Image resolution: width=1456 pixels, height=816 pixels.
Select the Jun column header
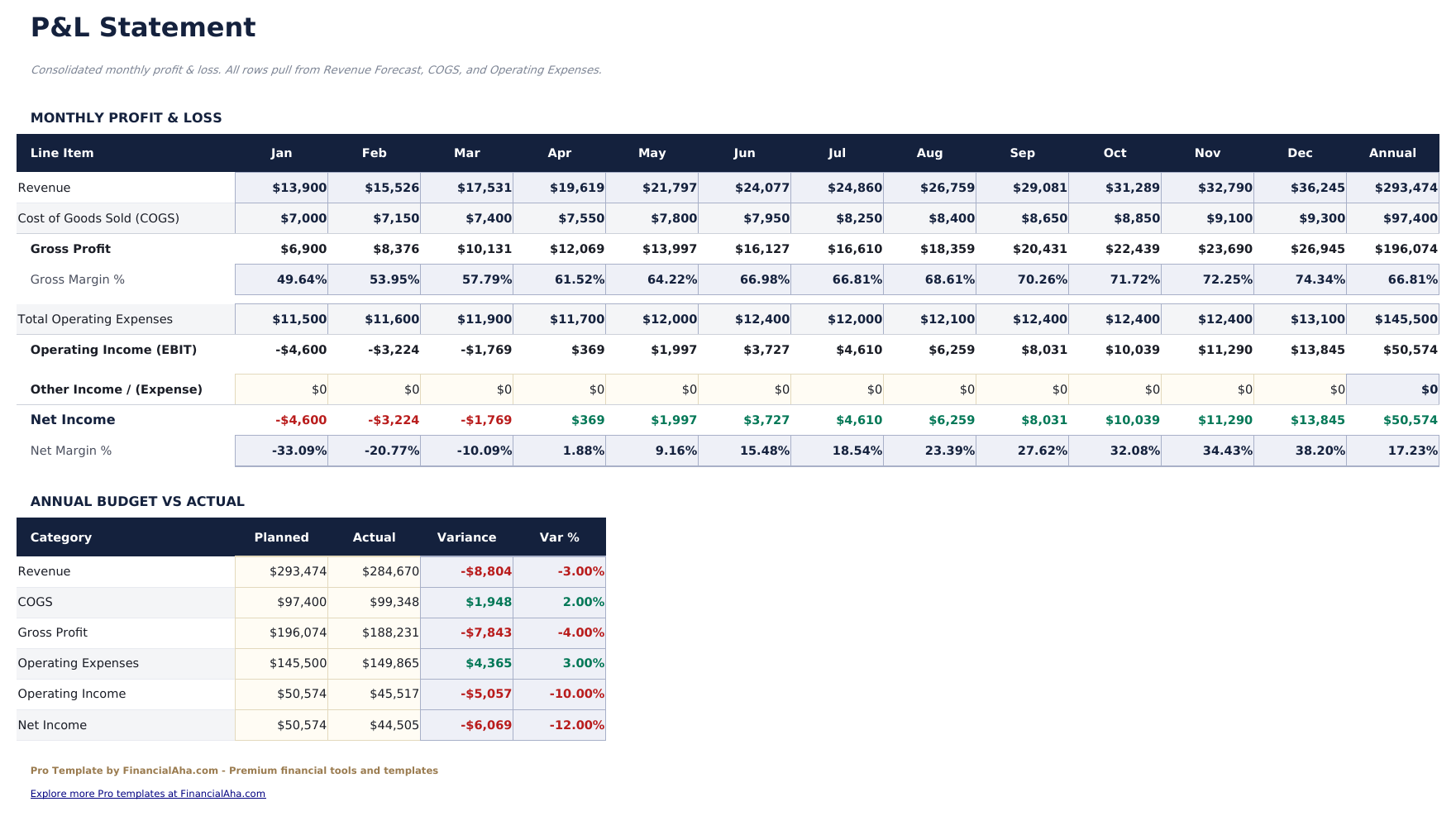pyautogui.click(x=744, y=153)
